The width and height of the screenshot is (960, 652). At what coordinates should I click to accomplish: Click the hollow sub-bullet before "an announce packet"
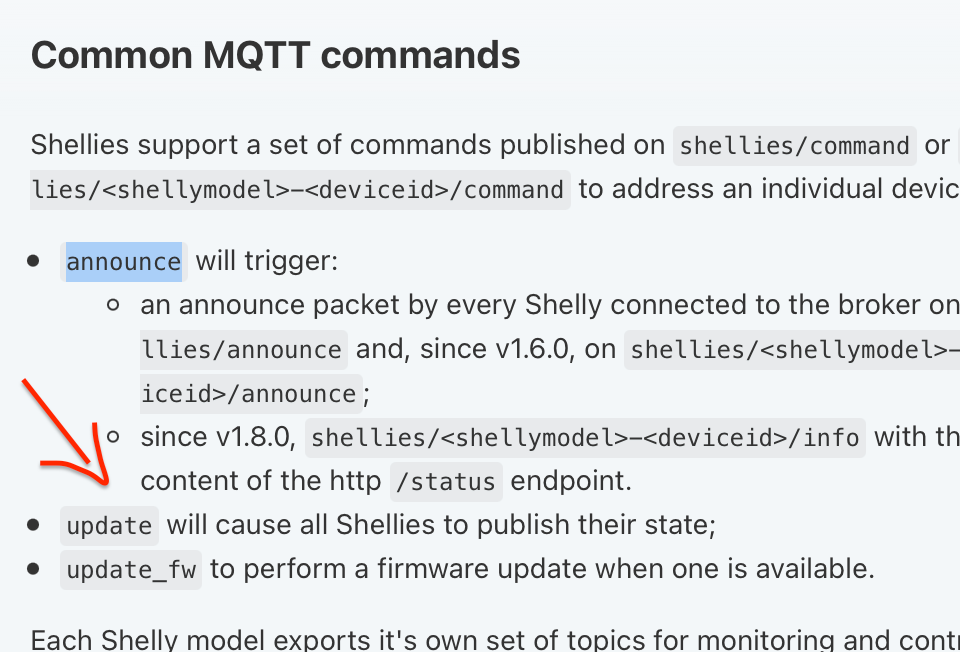coord(113,304)
